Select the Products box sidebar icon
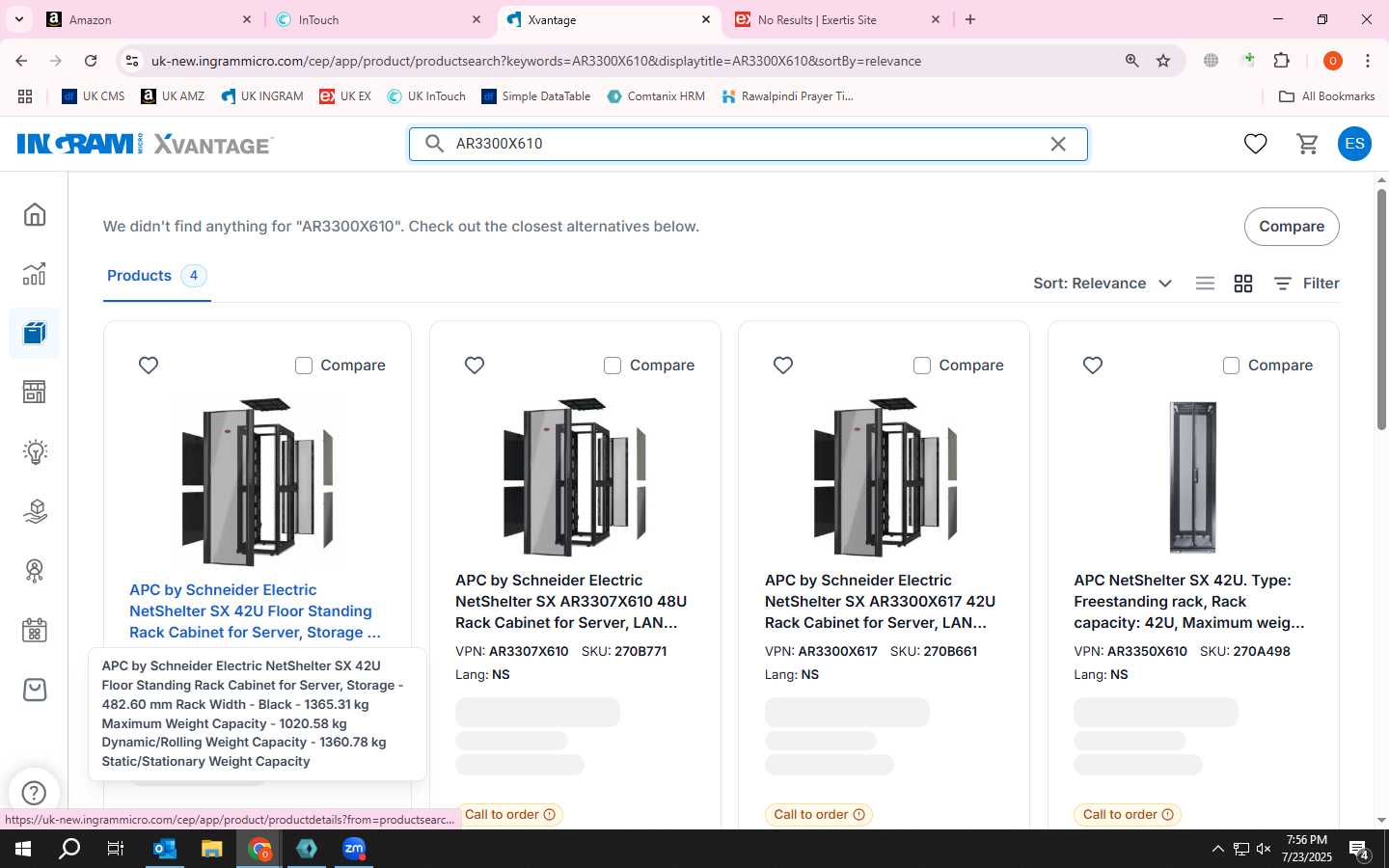Viewport: 1389px width, 868px height. click(x=35, y=333)
